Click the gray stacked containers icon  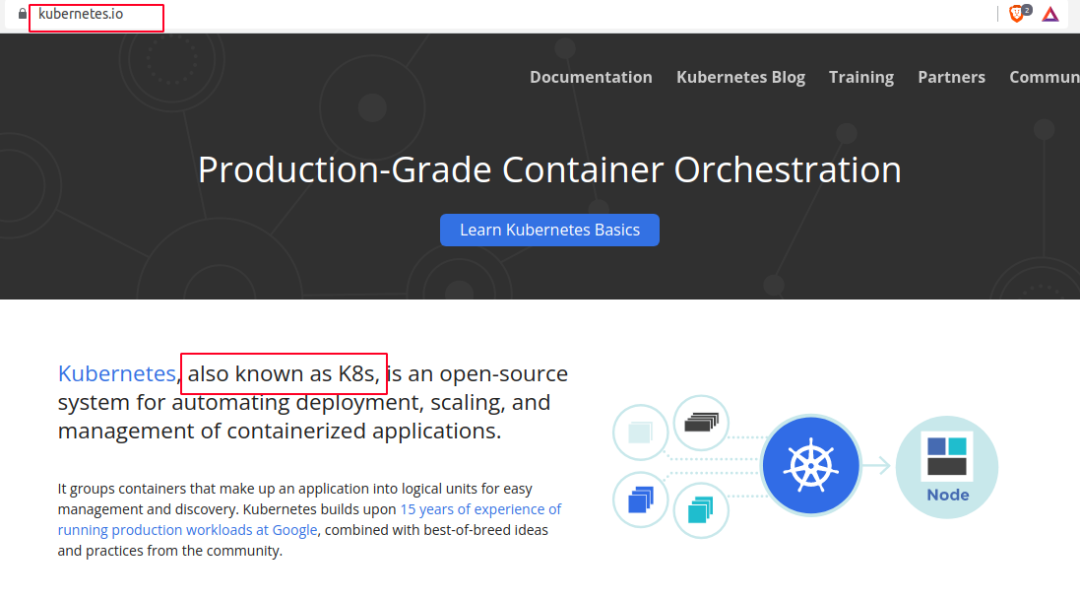pos(701,422)
